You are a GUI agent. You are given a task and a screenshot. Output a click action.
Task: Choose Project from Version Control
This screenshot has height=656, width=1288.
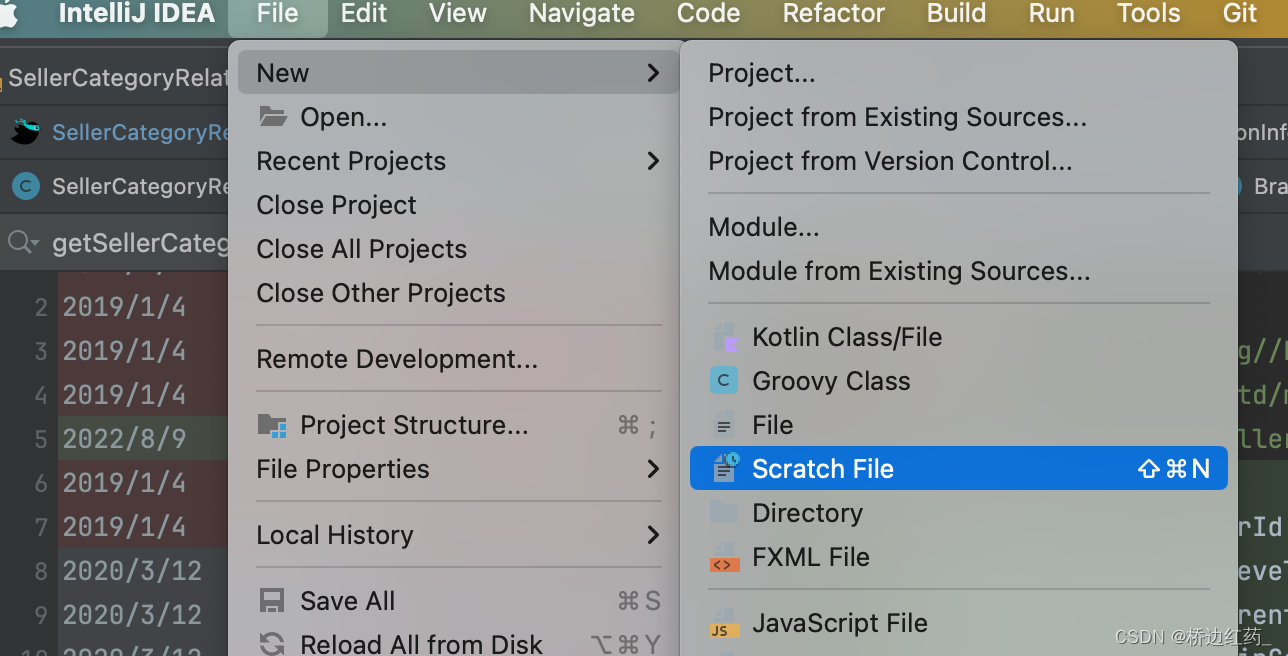tap(890, 161)
